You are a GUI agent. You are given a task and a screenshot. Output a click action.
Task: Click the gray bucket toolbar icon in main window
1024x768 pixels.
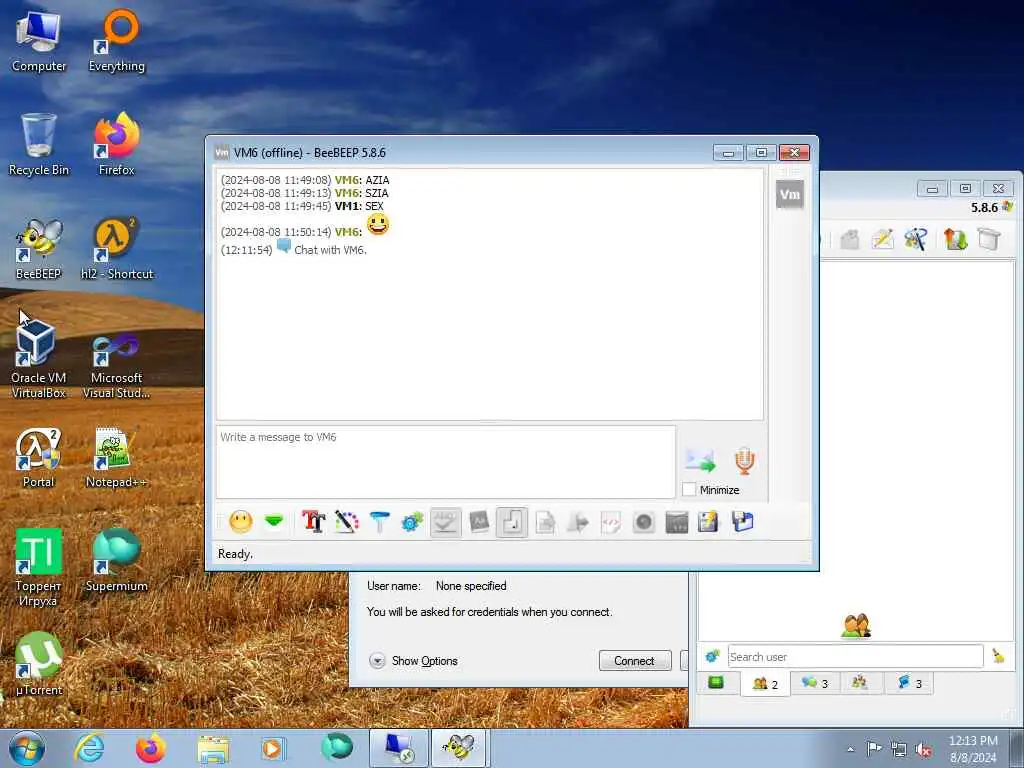[989, 239]
